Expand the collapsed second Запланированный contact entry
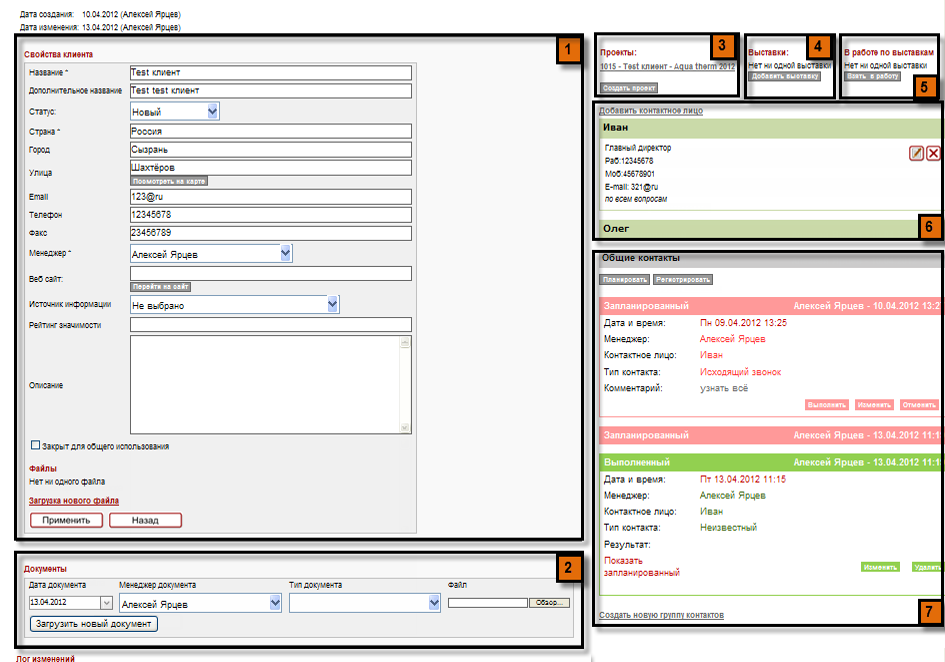The height and width of the screenshot is (662, 945). click(x=768, y=435)
